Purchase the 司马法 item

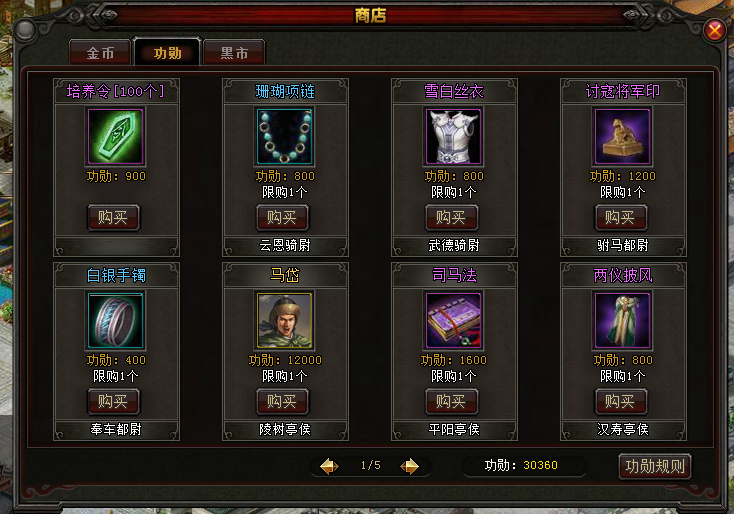coord(451,401)
